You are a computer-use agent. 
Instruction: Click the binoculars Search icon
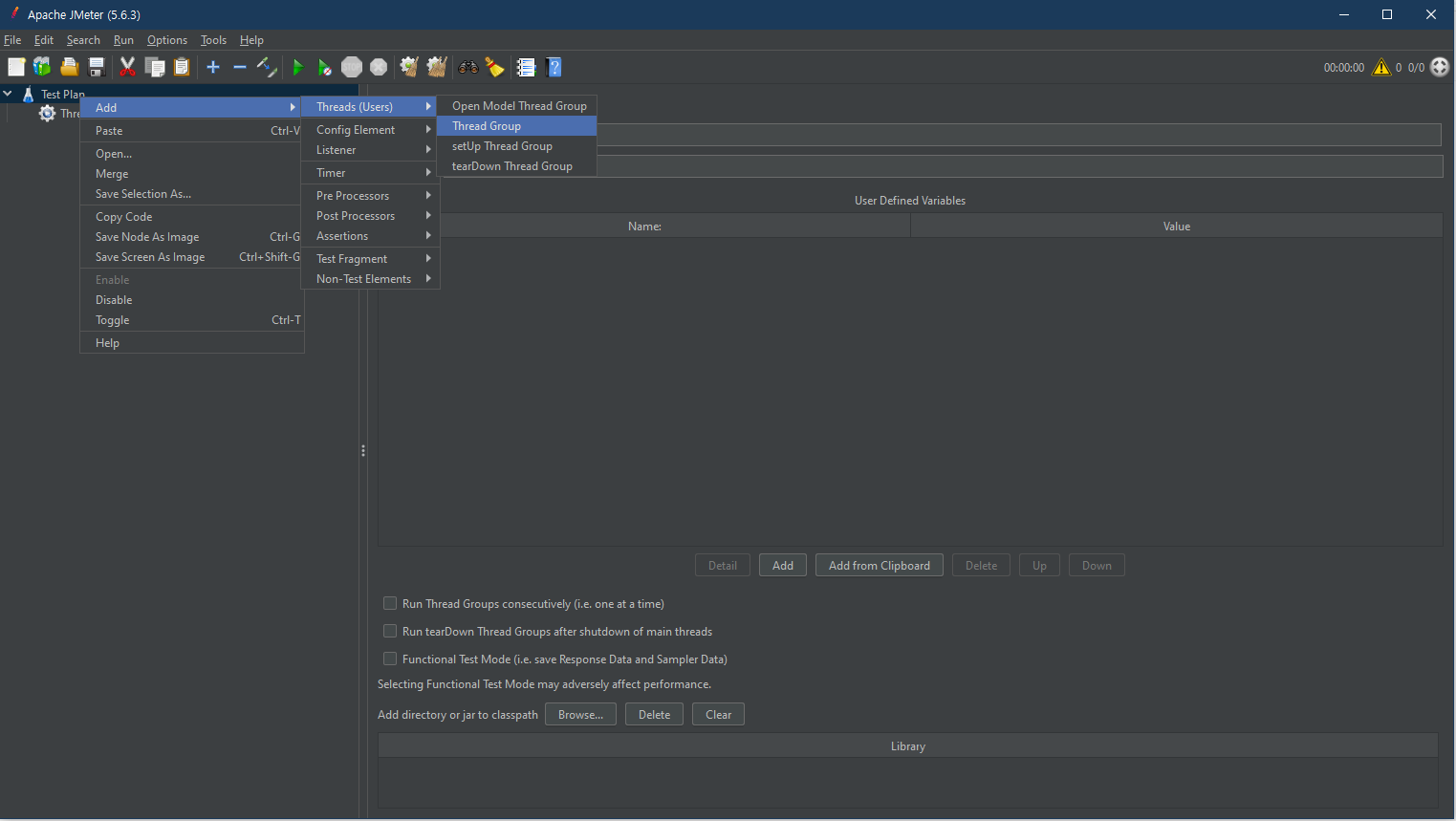pyautogui.click(x=467, y=67)
